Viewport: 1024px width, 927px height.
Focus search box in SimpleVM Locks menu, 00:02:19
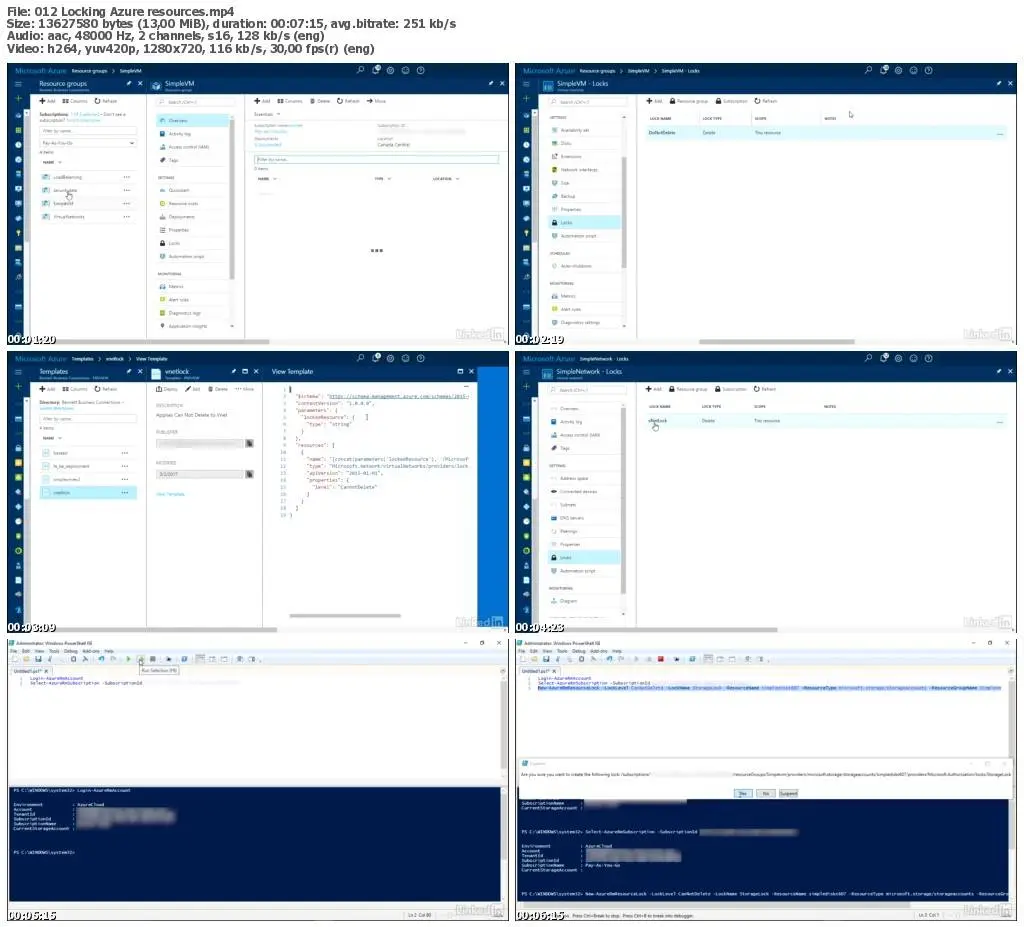click(x=586, y=102)
